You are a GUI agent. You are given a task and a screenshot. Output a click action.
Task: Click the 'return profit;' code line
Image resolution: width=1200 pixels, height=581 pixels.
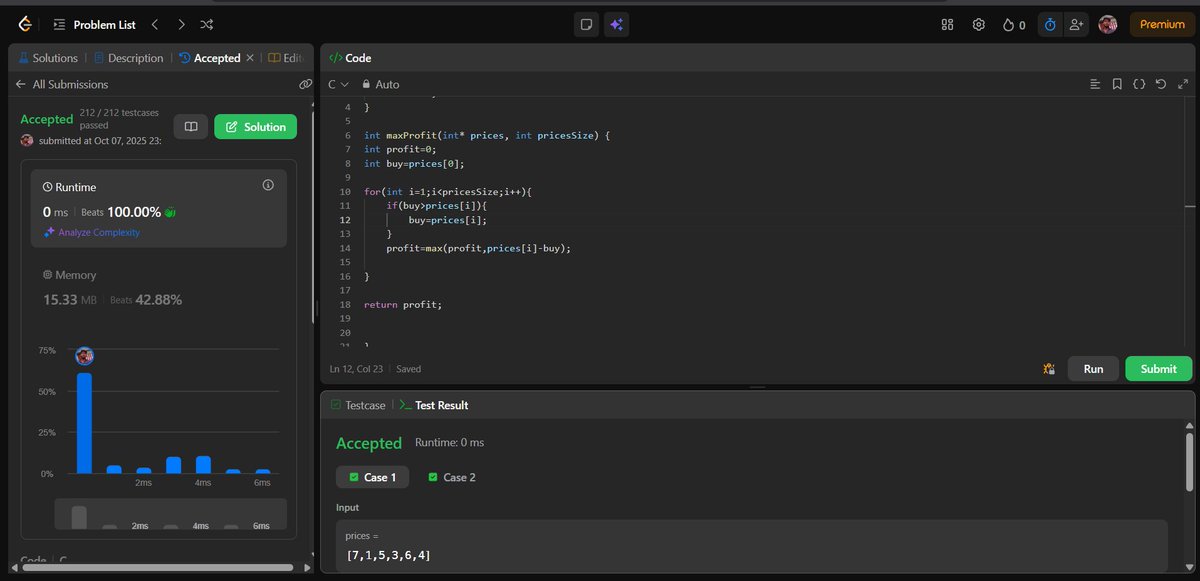pyautogui.click(x=402, y=304)
